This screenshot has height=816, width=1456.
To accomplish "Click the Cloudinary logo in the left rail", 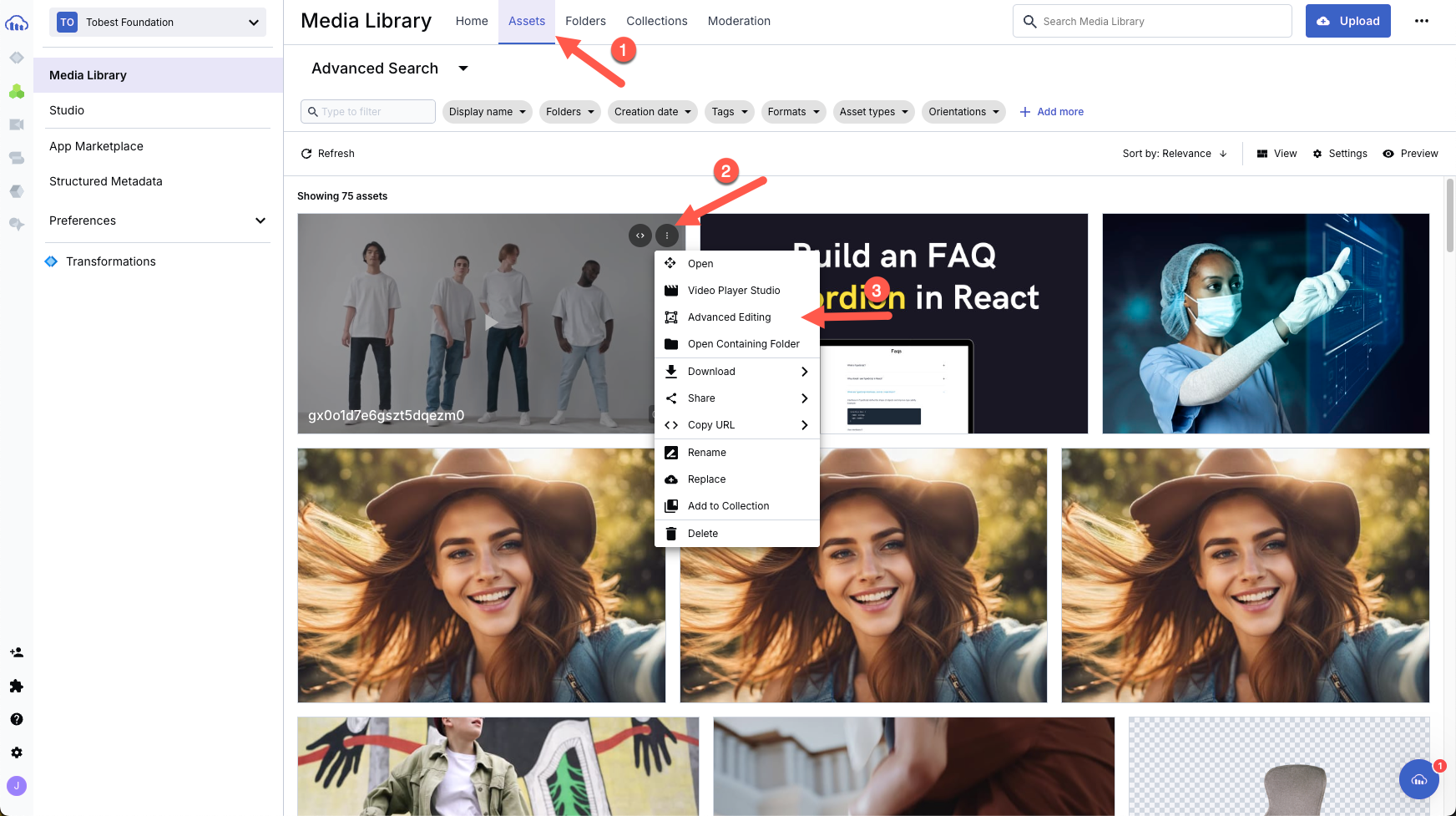I will pyautogui.click(x=17, y=23).
